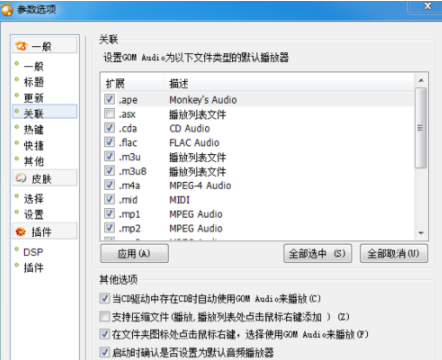This screenshot has height=360, width=442.
Task: Uncheck the .mid extension checkbox
Action: click(x=109, y=199)
